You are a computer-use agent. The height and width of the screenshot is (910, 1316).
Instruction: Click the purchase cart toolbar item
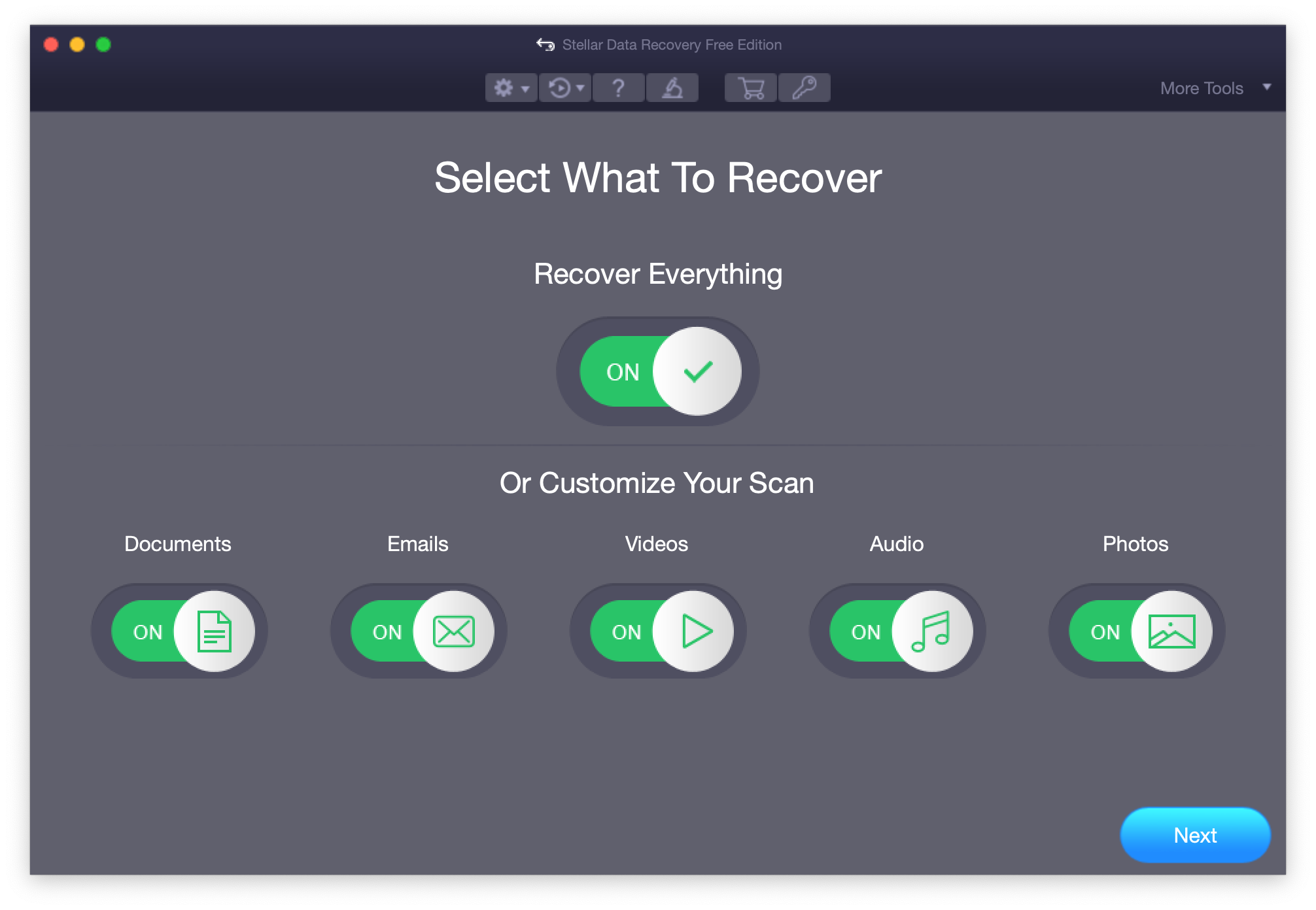point(751,88)
